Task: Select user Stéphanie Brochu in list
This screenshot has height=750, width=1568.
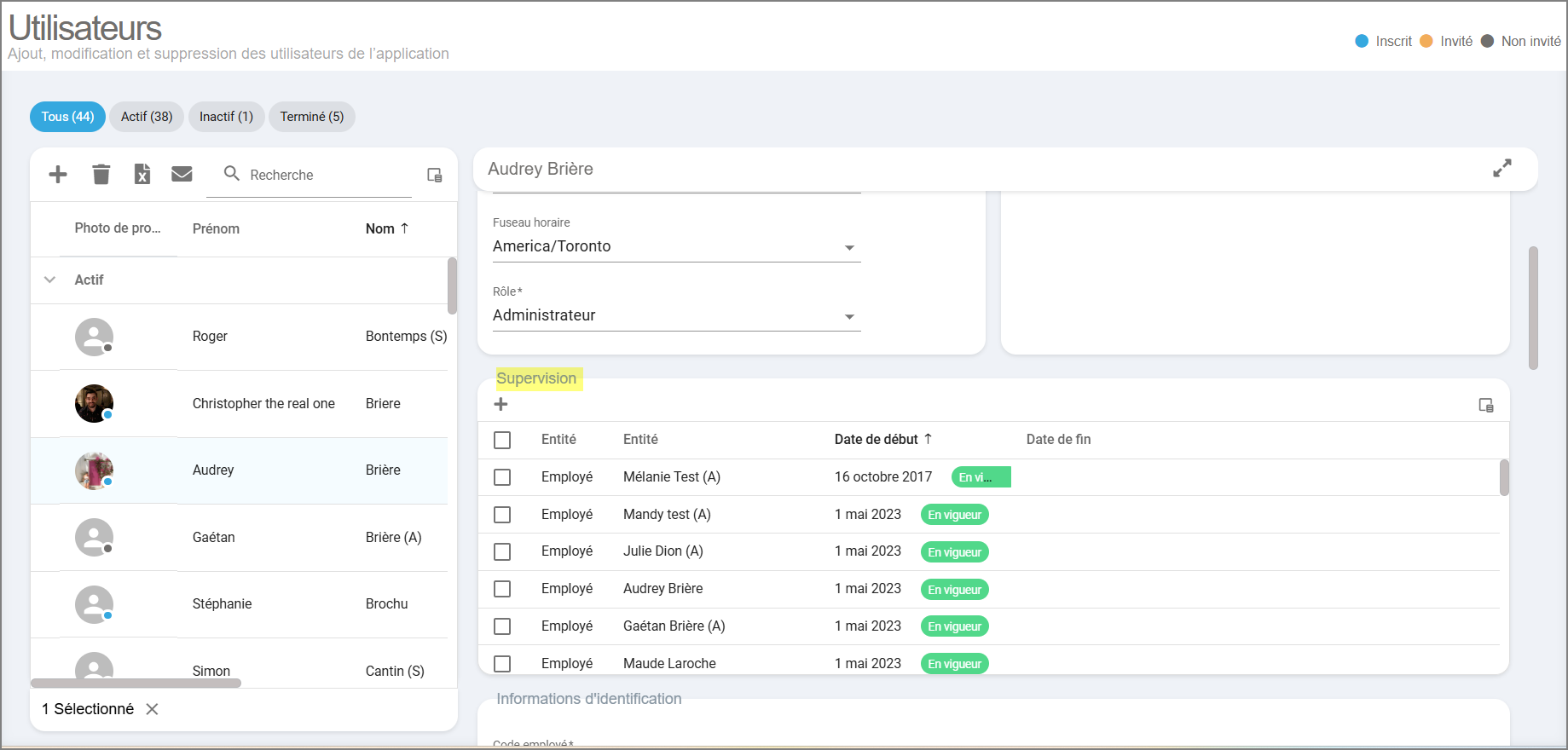Action: click(239, 604)
